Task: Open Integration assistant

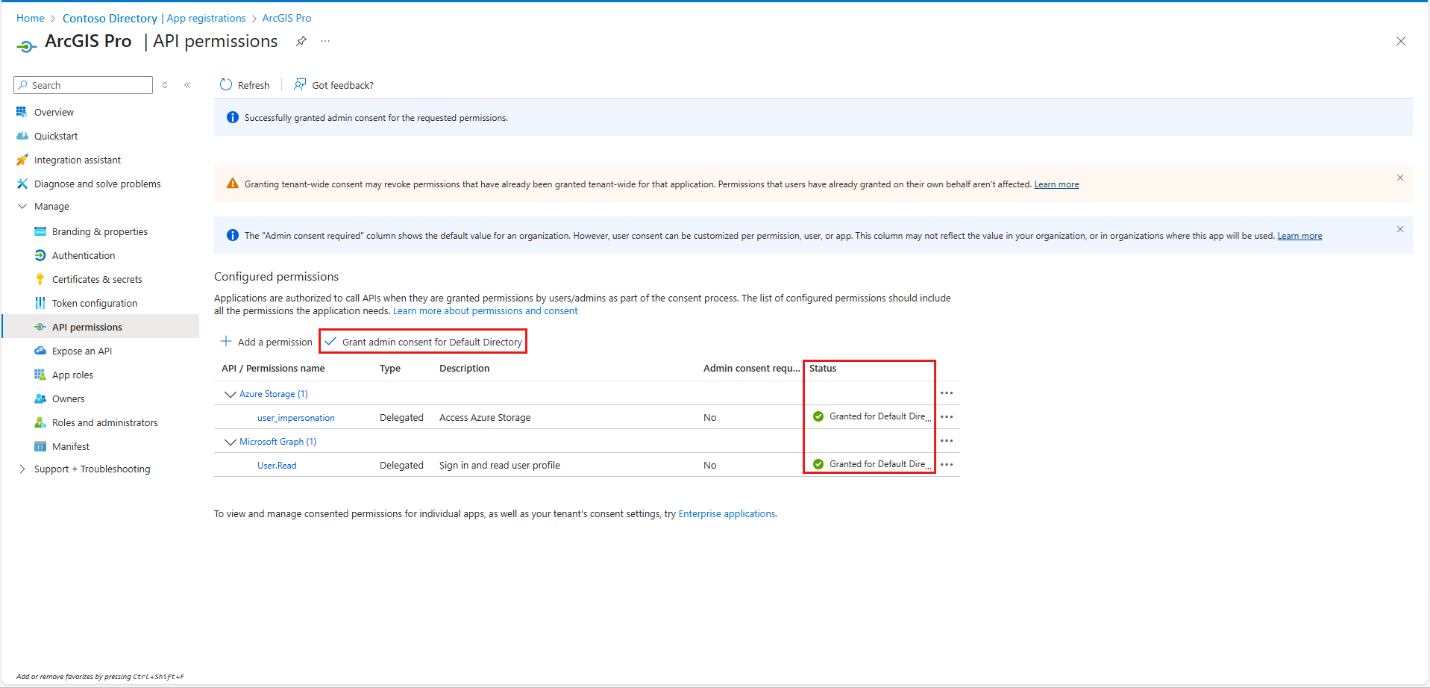Action: (x=77, y=160)
